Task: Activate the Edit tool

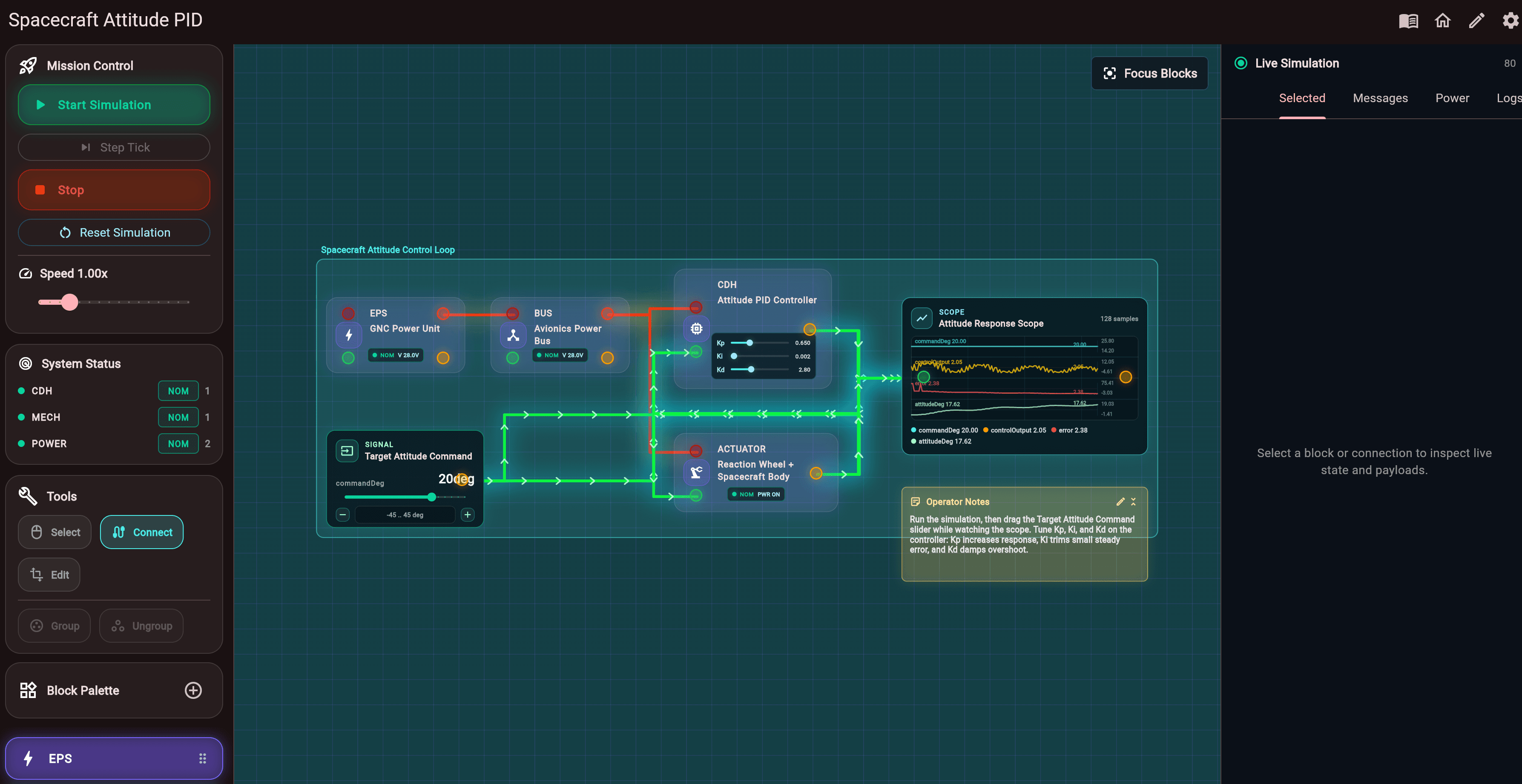Action: click(49, 575)
